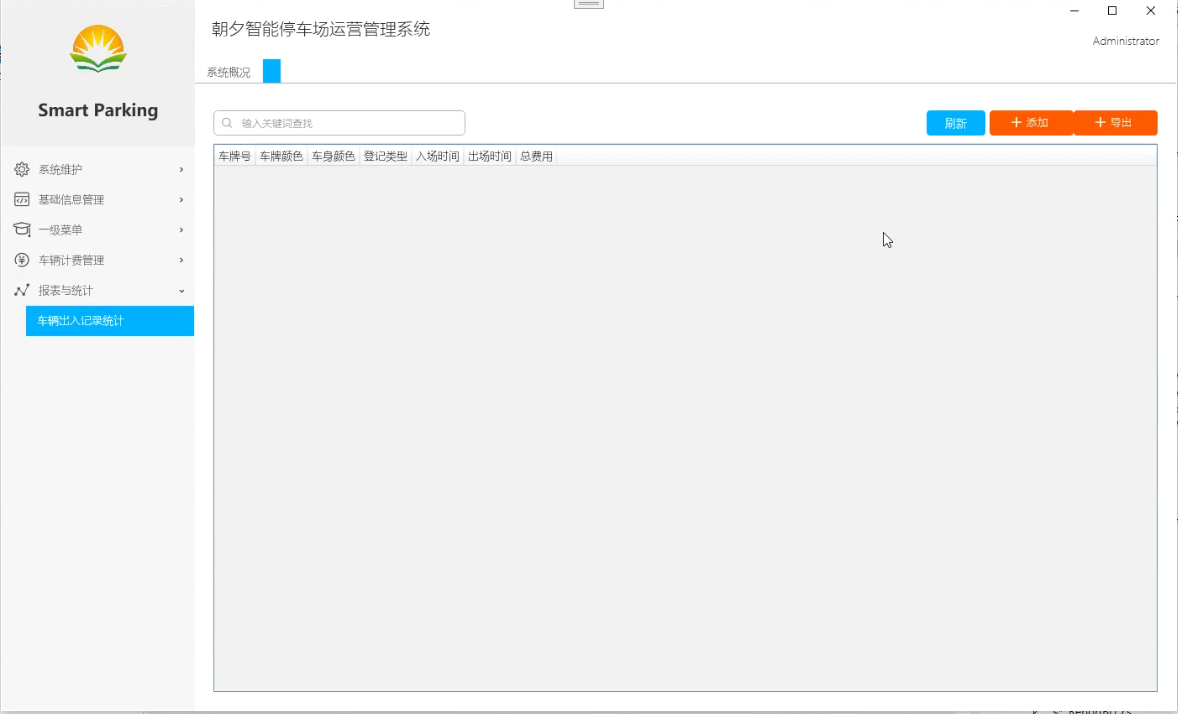
Task: Maximize the application window
Action: click(x=1112, y=11)
